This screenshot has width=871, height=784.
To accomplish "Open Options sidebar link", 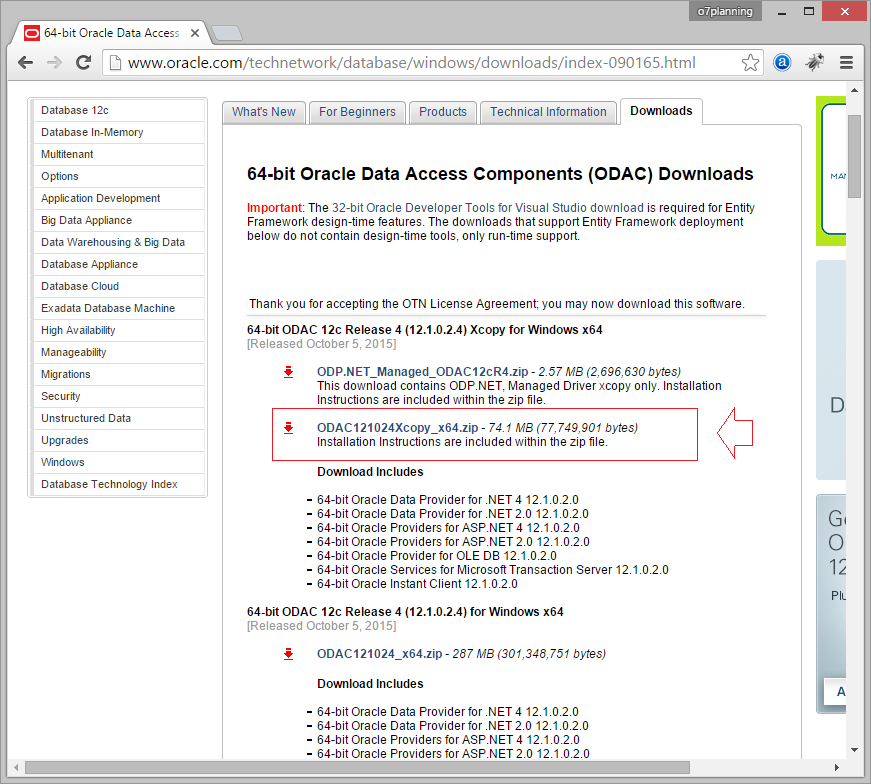I will click(118, 177).
